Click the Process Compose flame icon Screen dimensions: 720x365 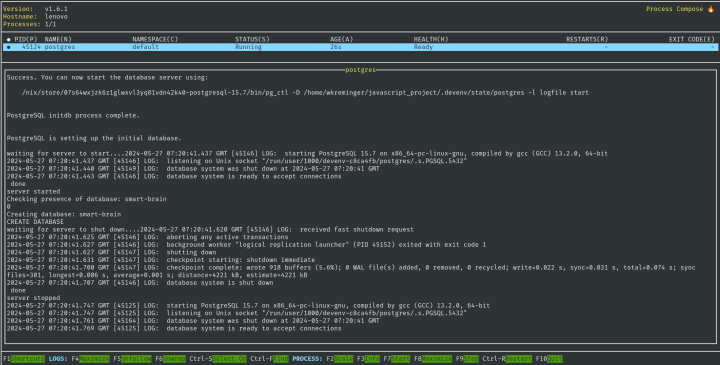[x=711, y=9]
